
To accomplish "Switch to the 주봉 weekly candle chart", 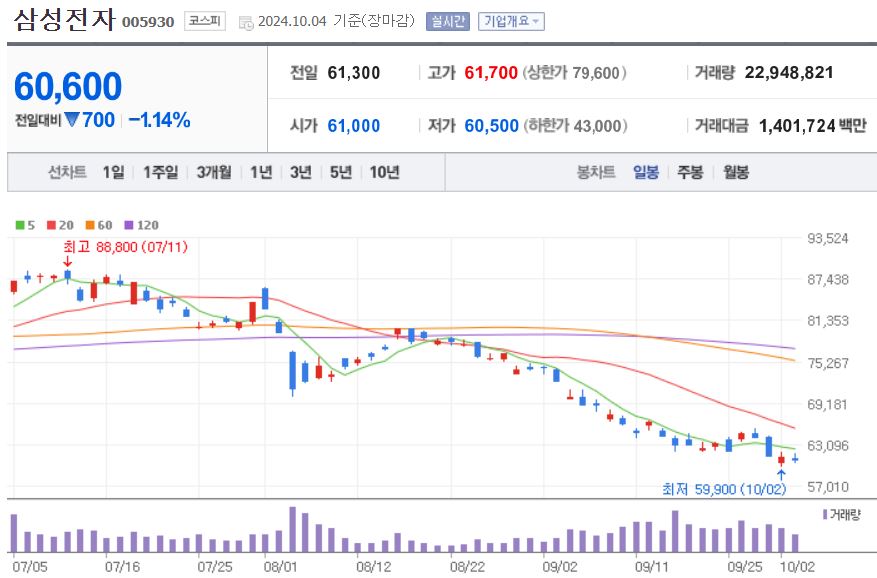I will pyautogui.click(x=690, y=172).
